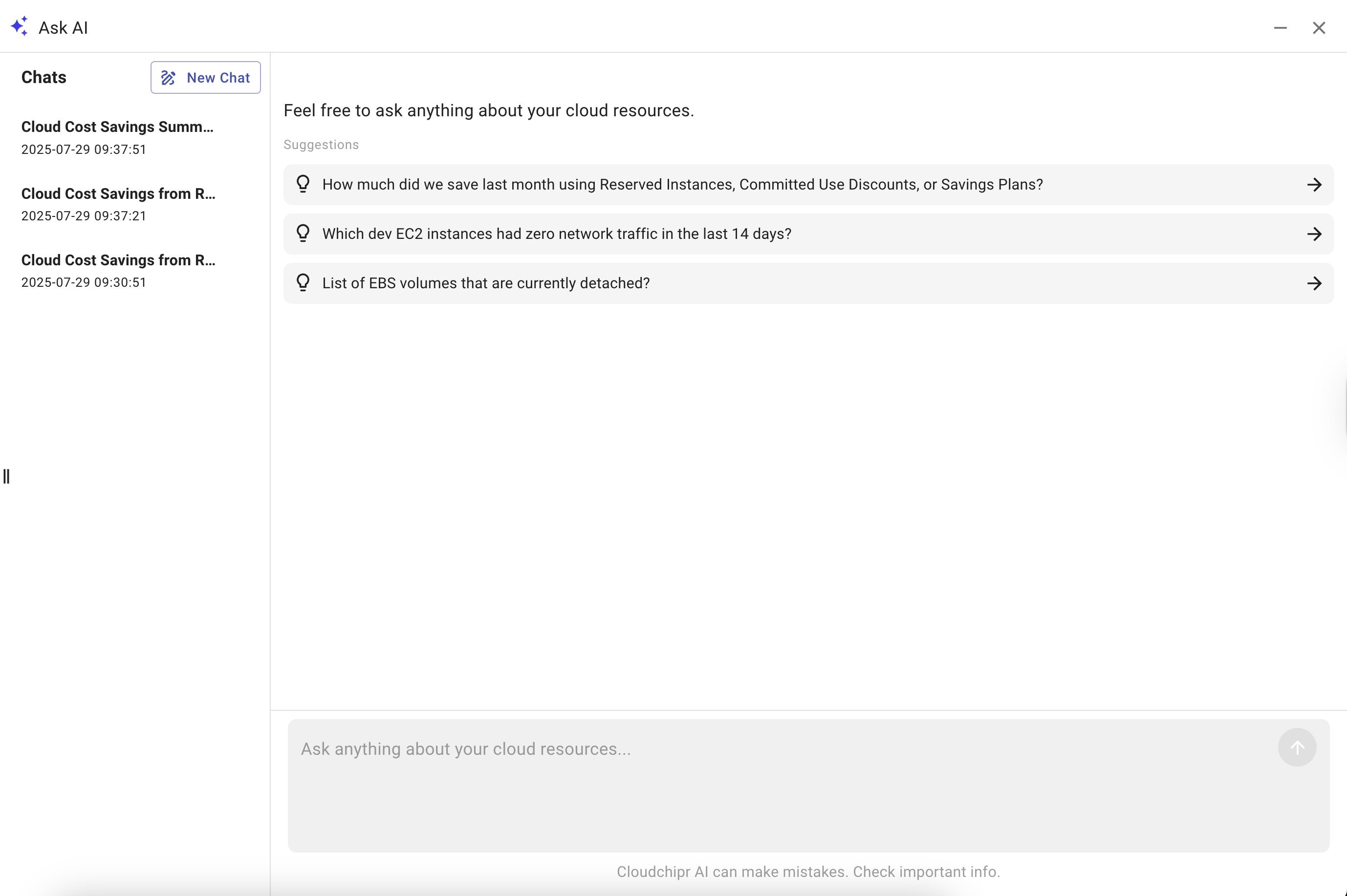Start a New Chat

click(x=206, y=78)
